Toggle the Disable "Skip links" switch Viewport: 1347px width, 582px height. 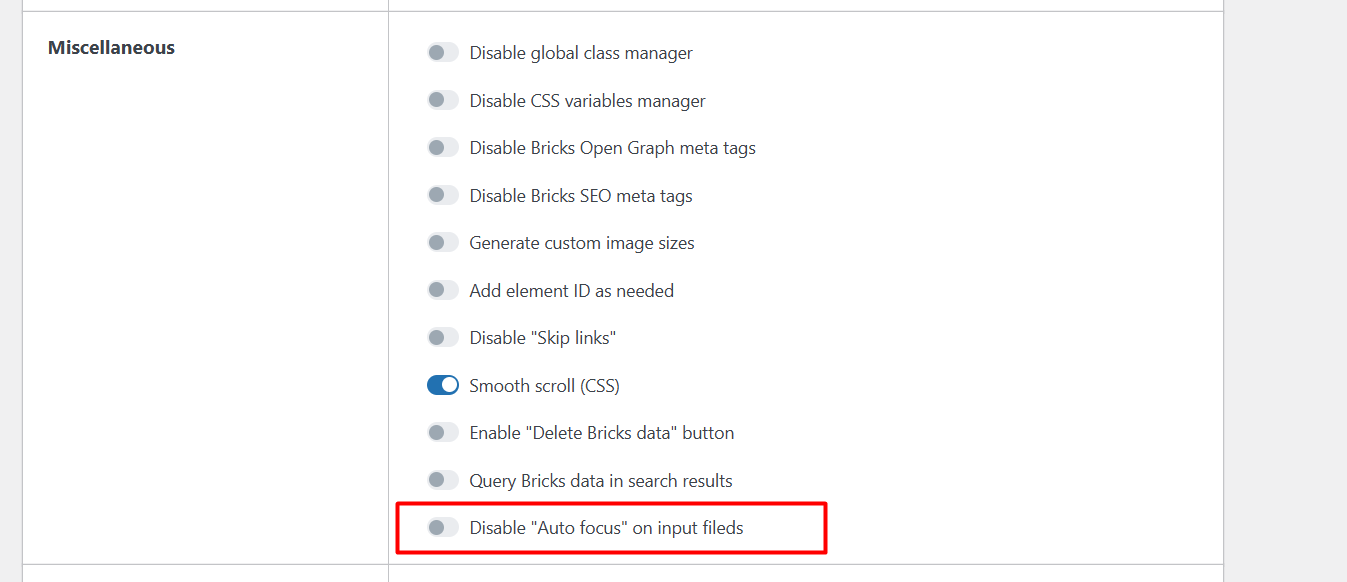(x=443, y=338)
